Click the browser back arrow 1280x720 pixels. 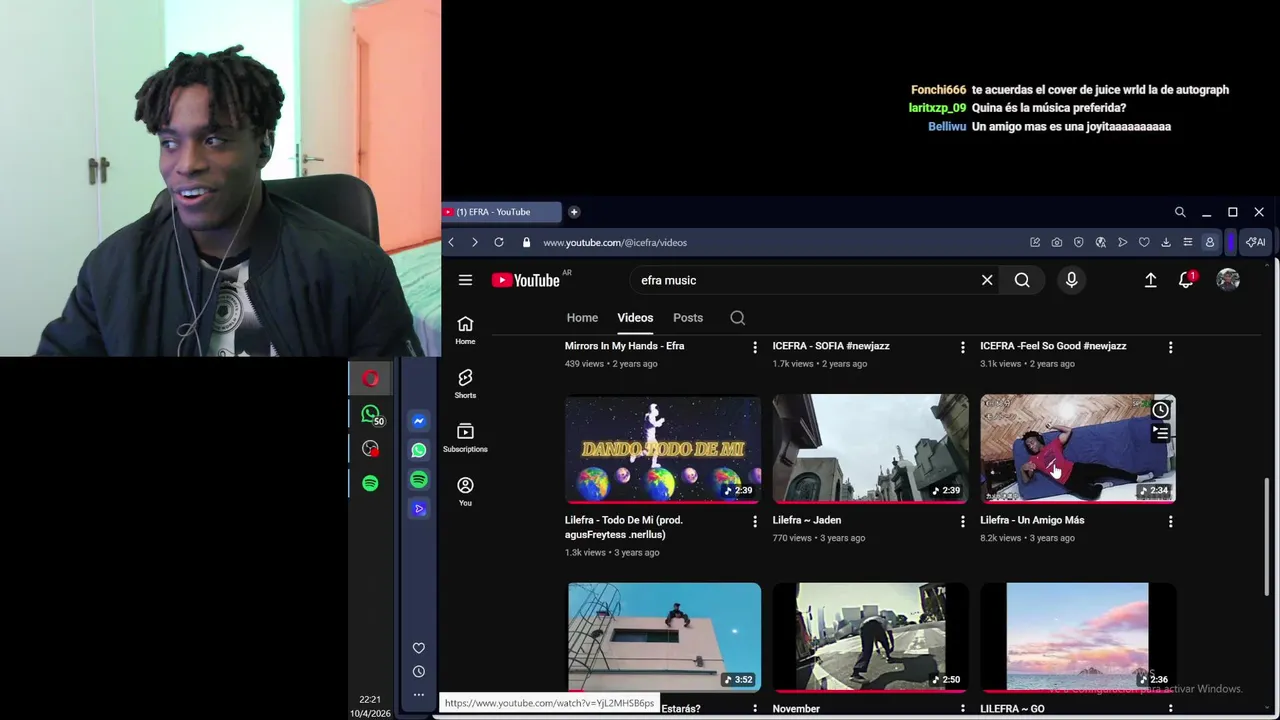tap(451, 242)
